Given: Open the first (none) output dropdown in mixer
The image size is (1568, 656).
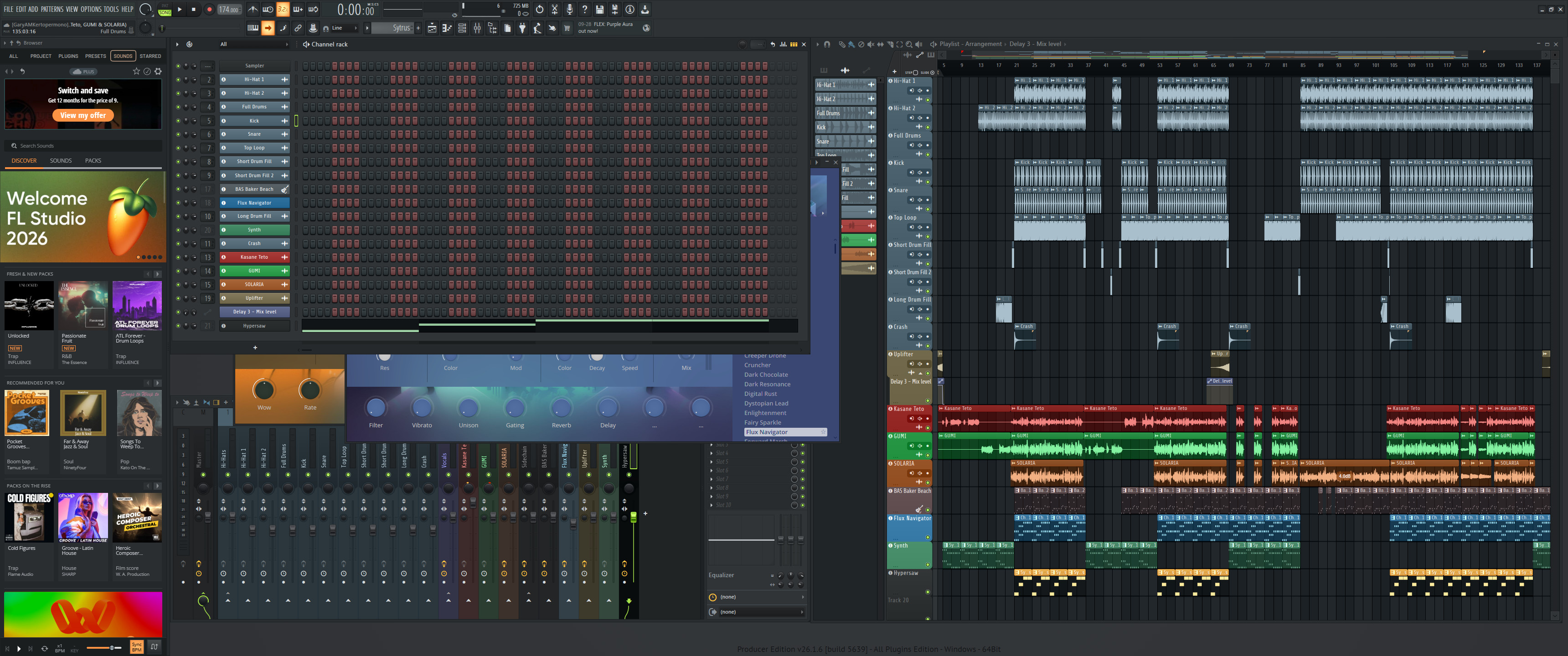Looking at the screenshot, I should 756,597.
